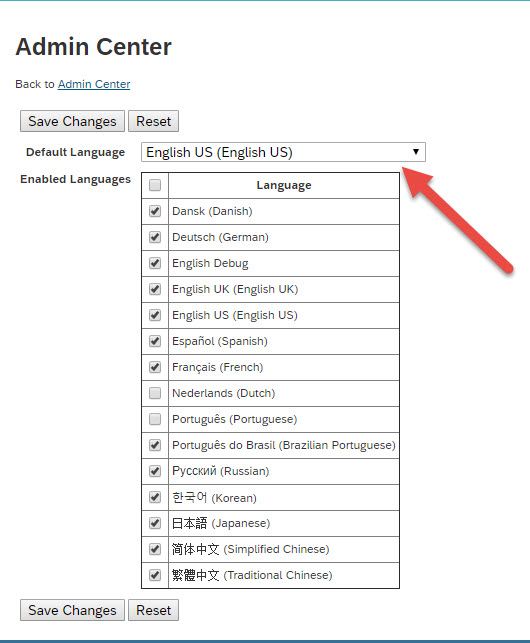Toggle the select-all checkbox in Language header
530x643 pixels.
tap(155, 185)
